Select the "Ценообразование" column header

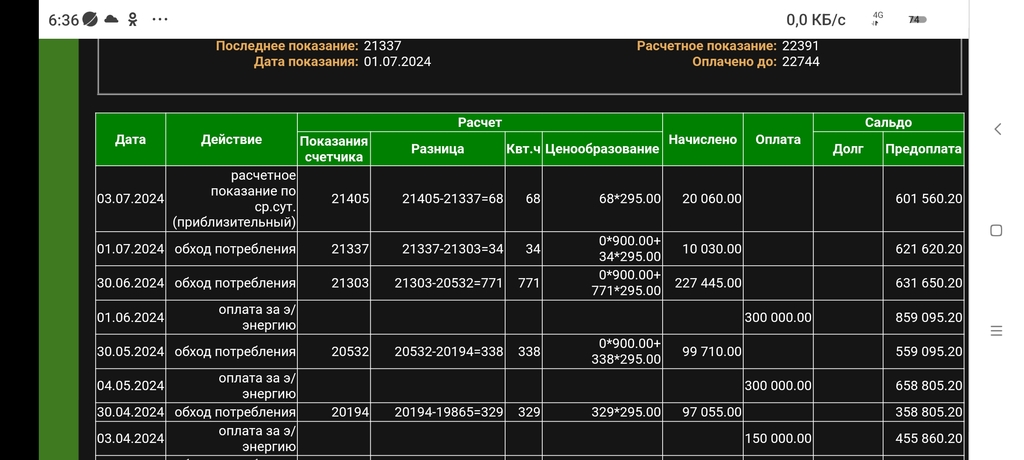click(602, 149)
